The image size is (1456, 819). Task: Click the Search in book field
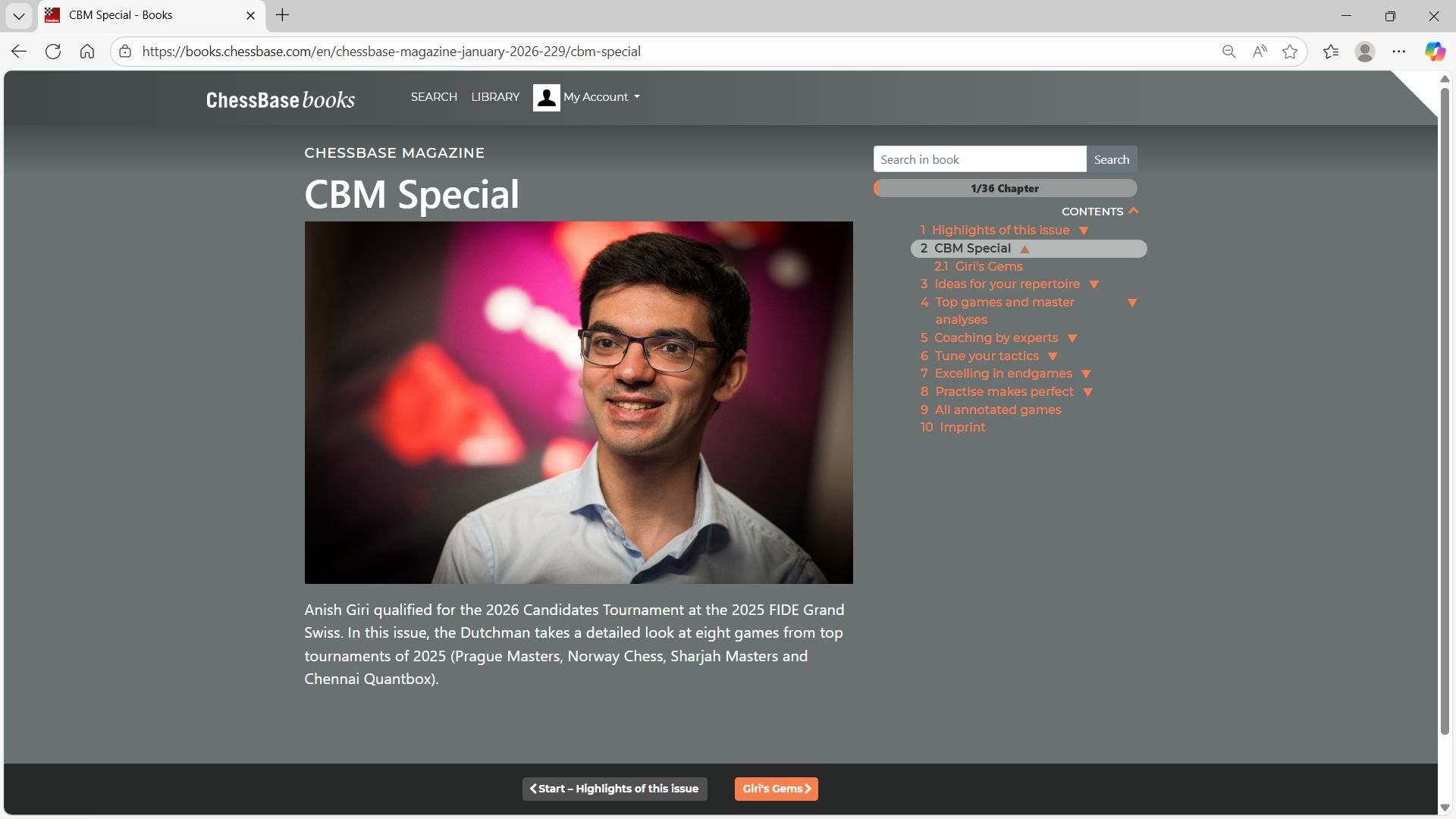[979, 159]
